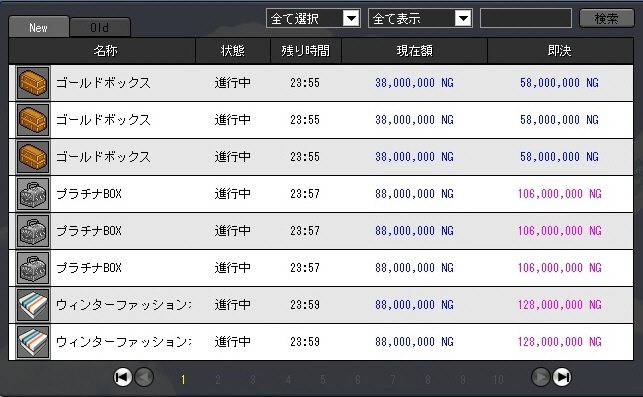643x397 pixels.
Task: Sort by 残り時間 column header
Action: pos(306,50)
